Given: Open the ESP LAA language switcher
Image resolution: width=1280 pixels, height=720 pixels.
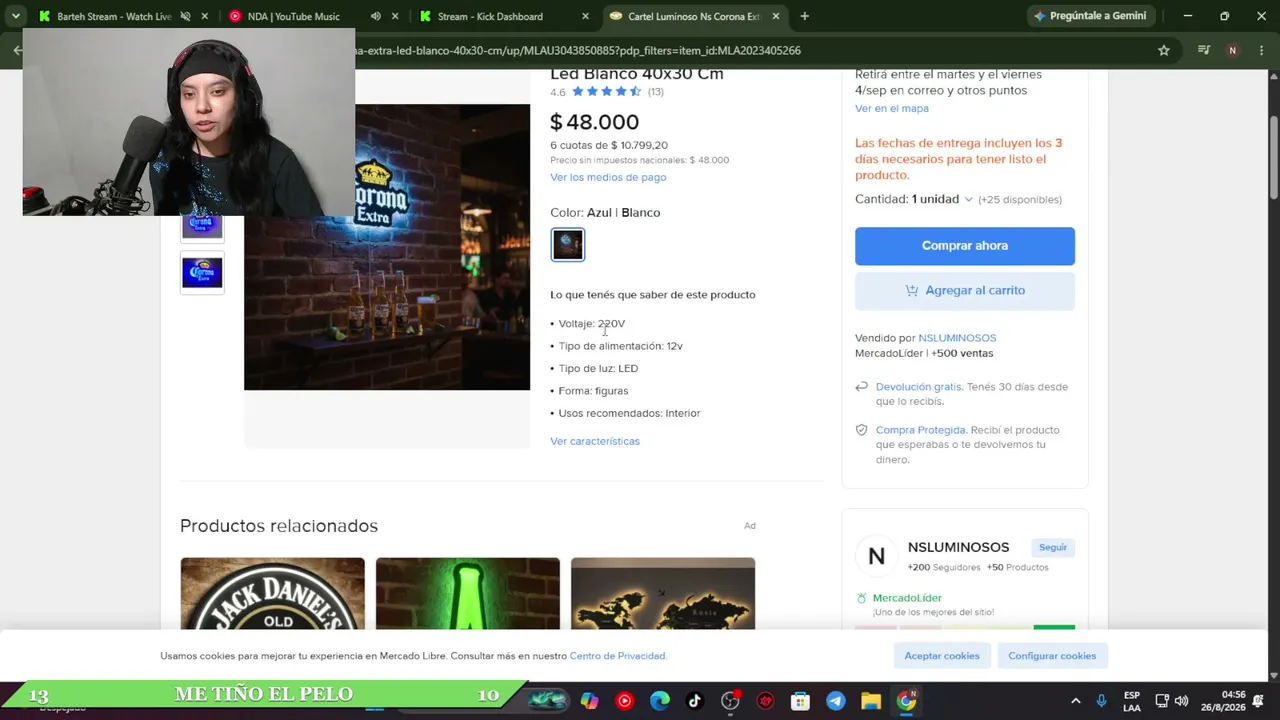Looking at the screenshot, I should click(x=1132, y=701).
